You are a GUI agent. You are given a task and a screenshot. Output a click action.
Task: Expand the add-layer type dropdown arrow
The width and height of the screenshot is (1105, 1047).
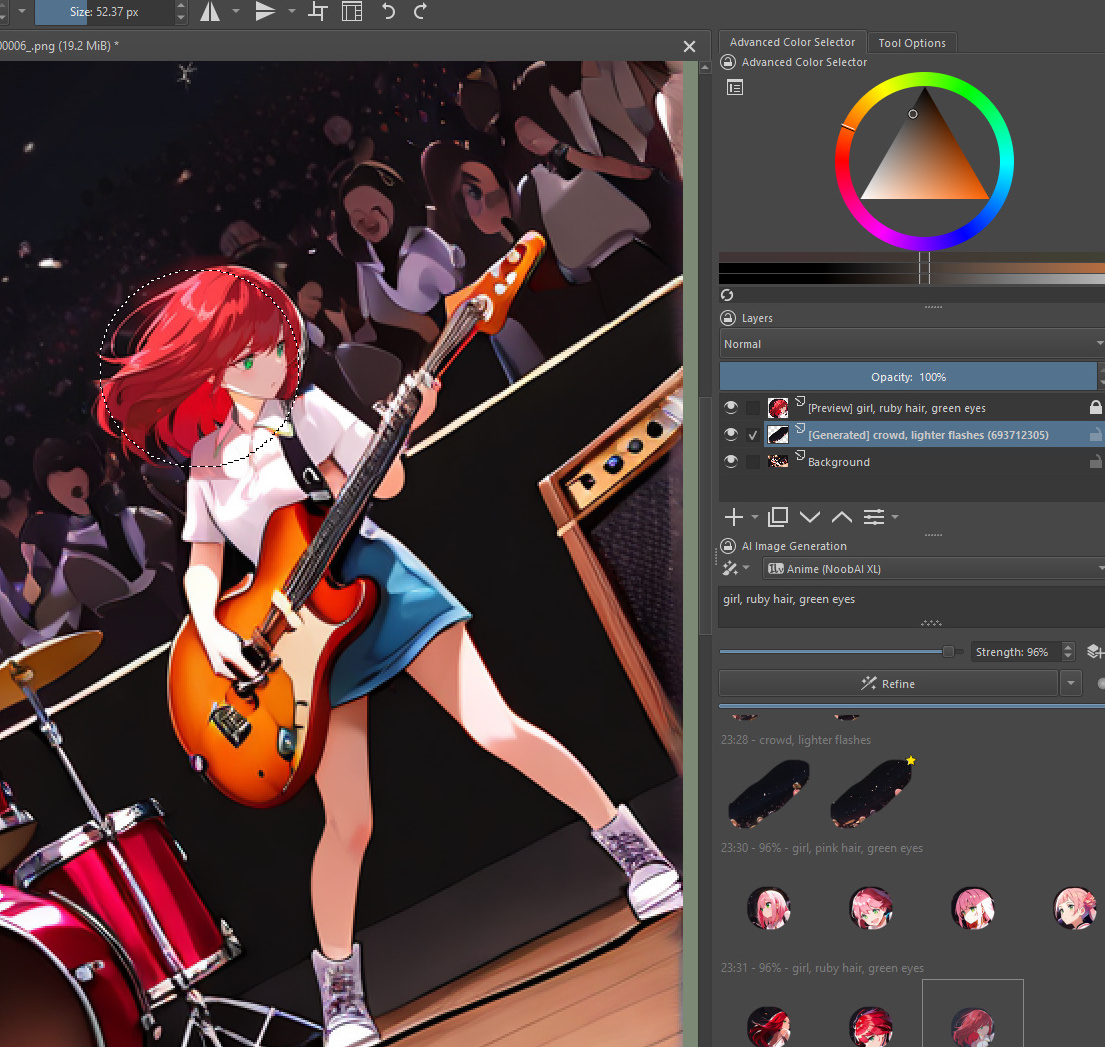(755, 517)
